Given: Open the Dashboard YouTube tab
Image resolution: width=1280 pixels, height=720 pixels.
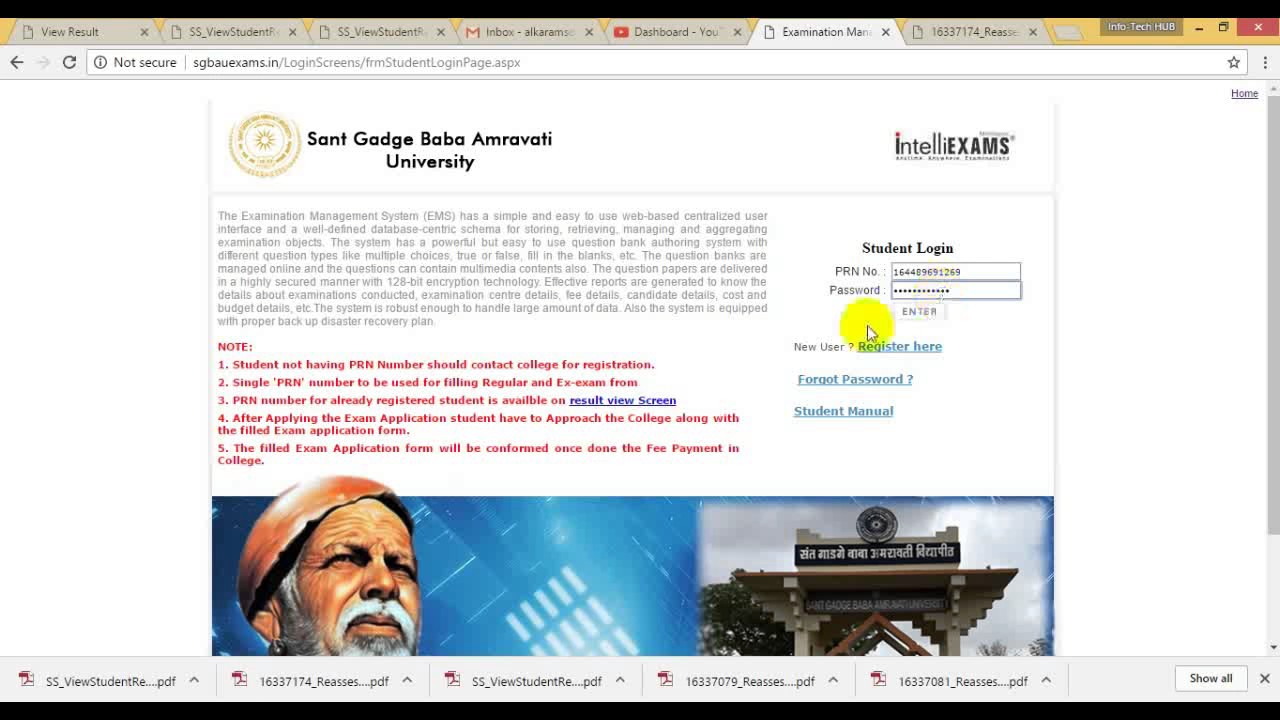Looking at the screenshot, I should pos(676,32).
